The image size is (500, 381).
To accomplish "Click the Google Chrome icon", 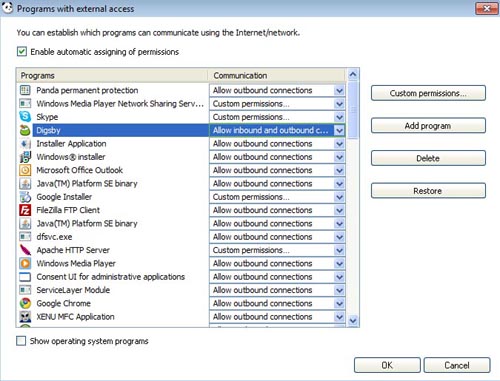I will pyautogui.click(x=25, y=303).
